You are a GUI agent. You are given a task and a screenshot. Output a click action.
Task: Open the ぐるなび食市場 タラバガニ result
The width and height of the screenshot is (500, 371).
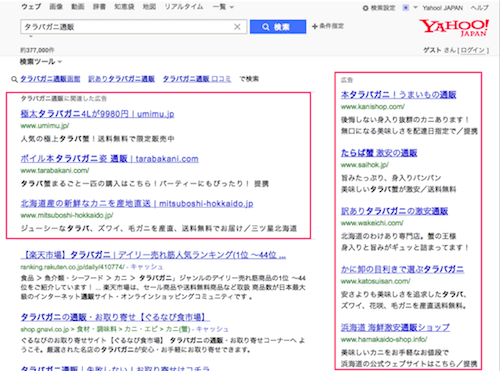coord(115,317)
